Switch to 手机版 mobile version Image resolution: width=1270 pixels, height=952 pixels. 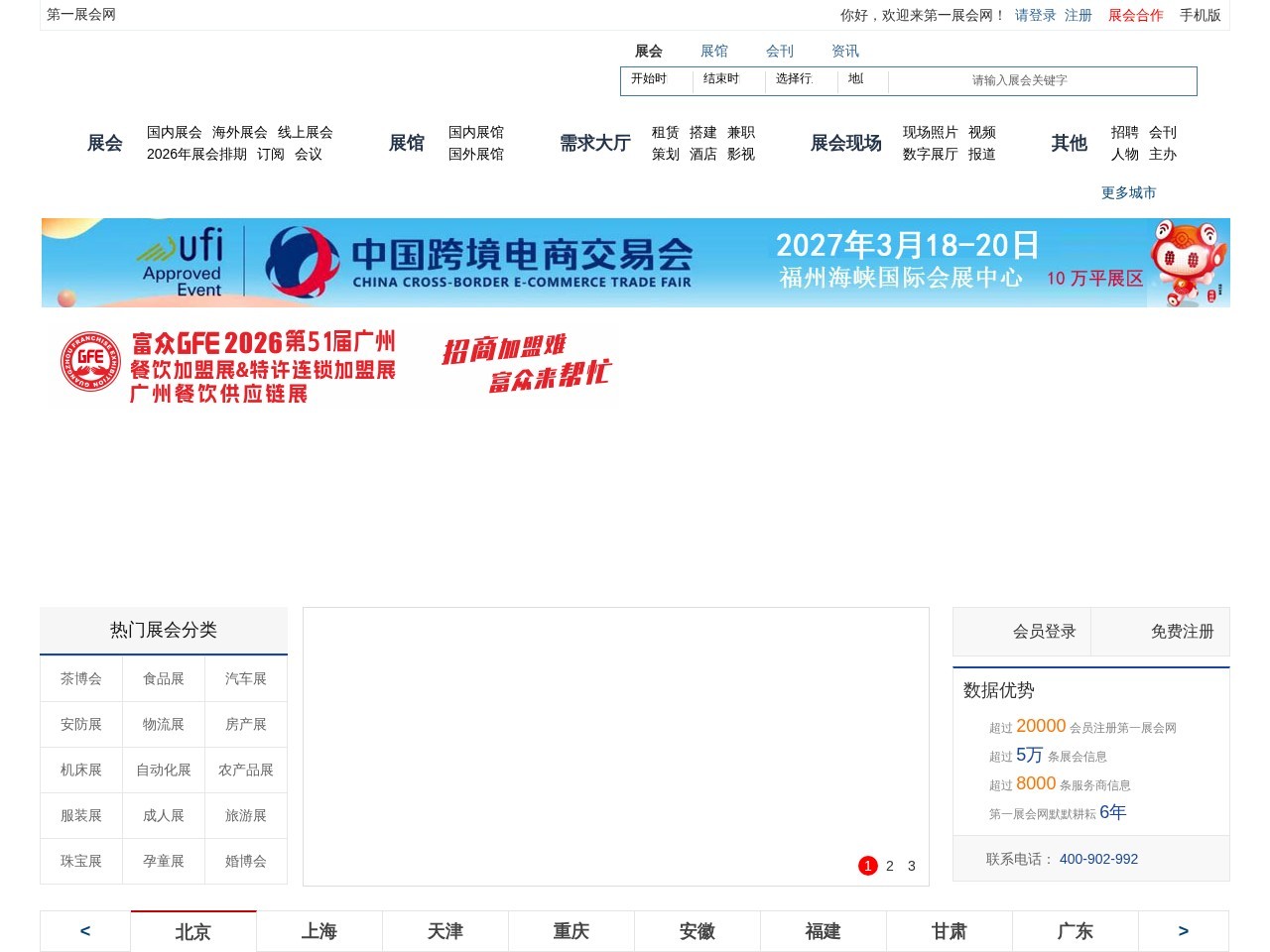[x=1200, y=15]
